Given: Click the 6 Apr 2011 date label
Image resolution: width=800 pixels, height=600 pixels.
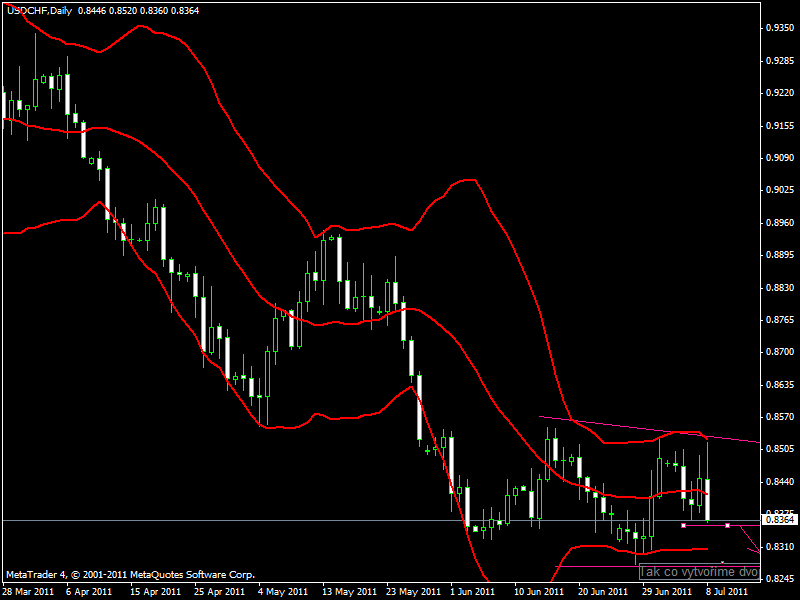Looking at the screenshot, I should pos(89,592).
